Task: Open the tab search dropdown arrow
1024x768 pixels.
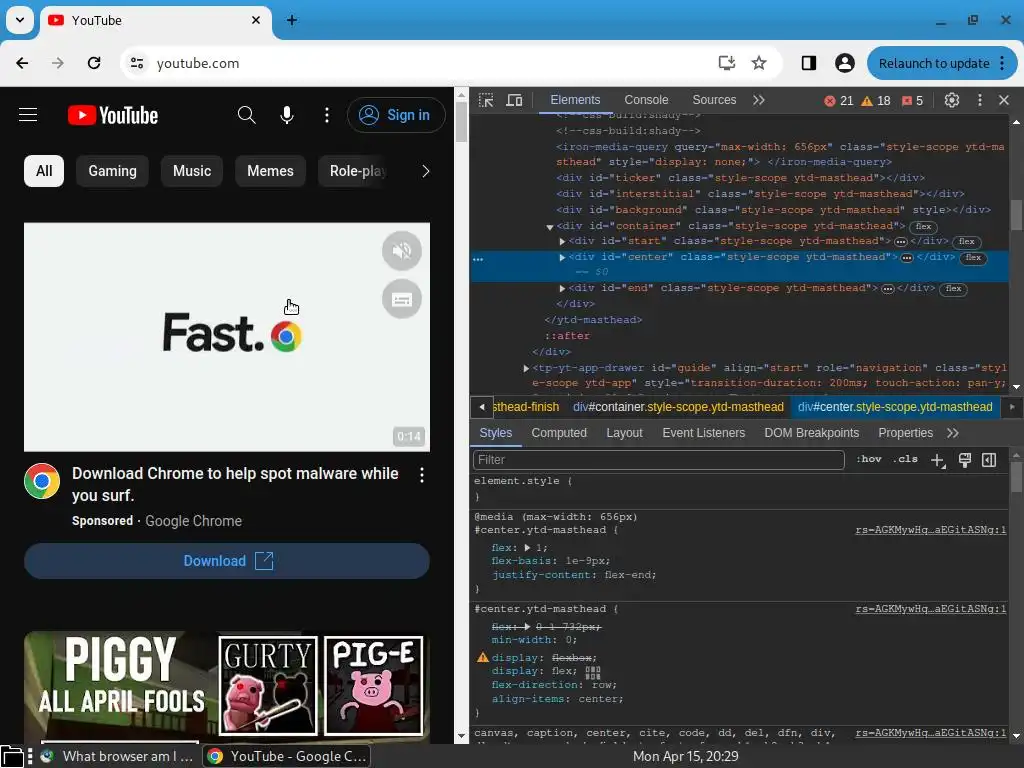Action: pos(20,20)
